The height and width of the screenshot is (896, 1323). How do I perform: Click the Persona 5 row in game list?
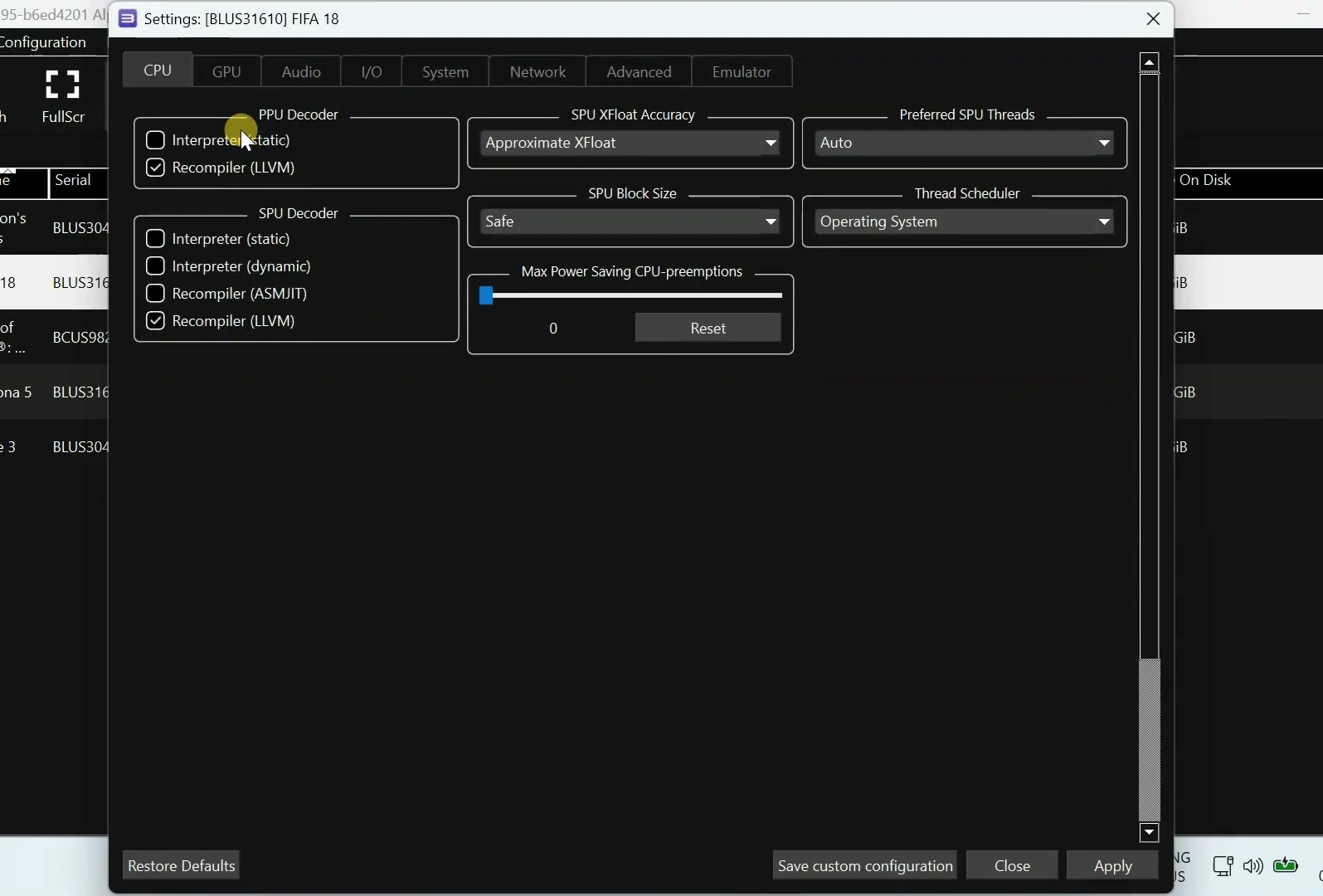(x=54, y=392)
